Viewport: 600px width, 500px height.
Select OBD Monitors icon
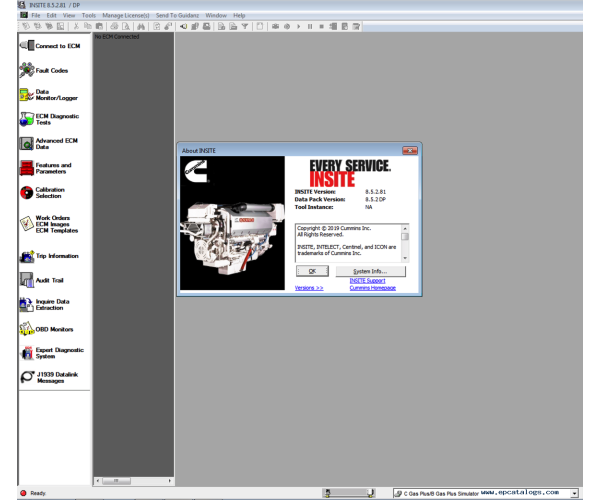pyautogui.click(x=27, y=329)
